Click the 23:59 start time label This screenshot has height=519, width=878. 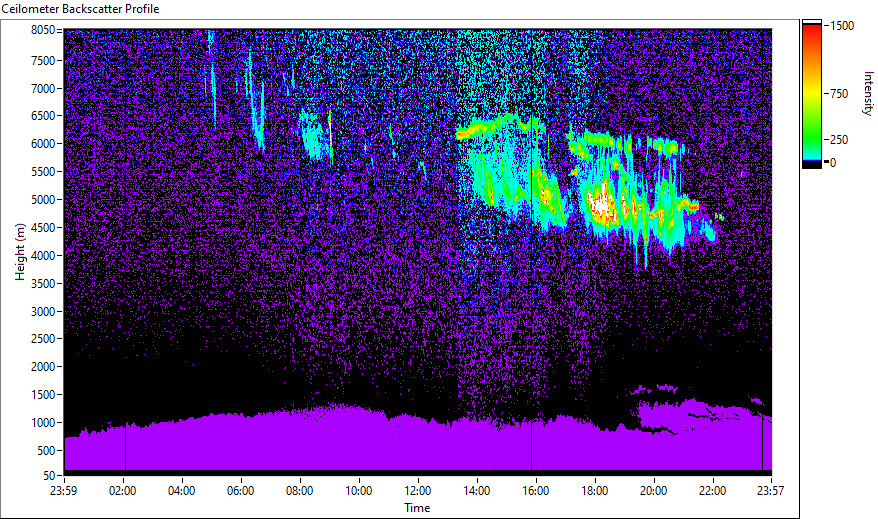click(x=63, y=491)
